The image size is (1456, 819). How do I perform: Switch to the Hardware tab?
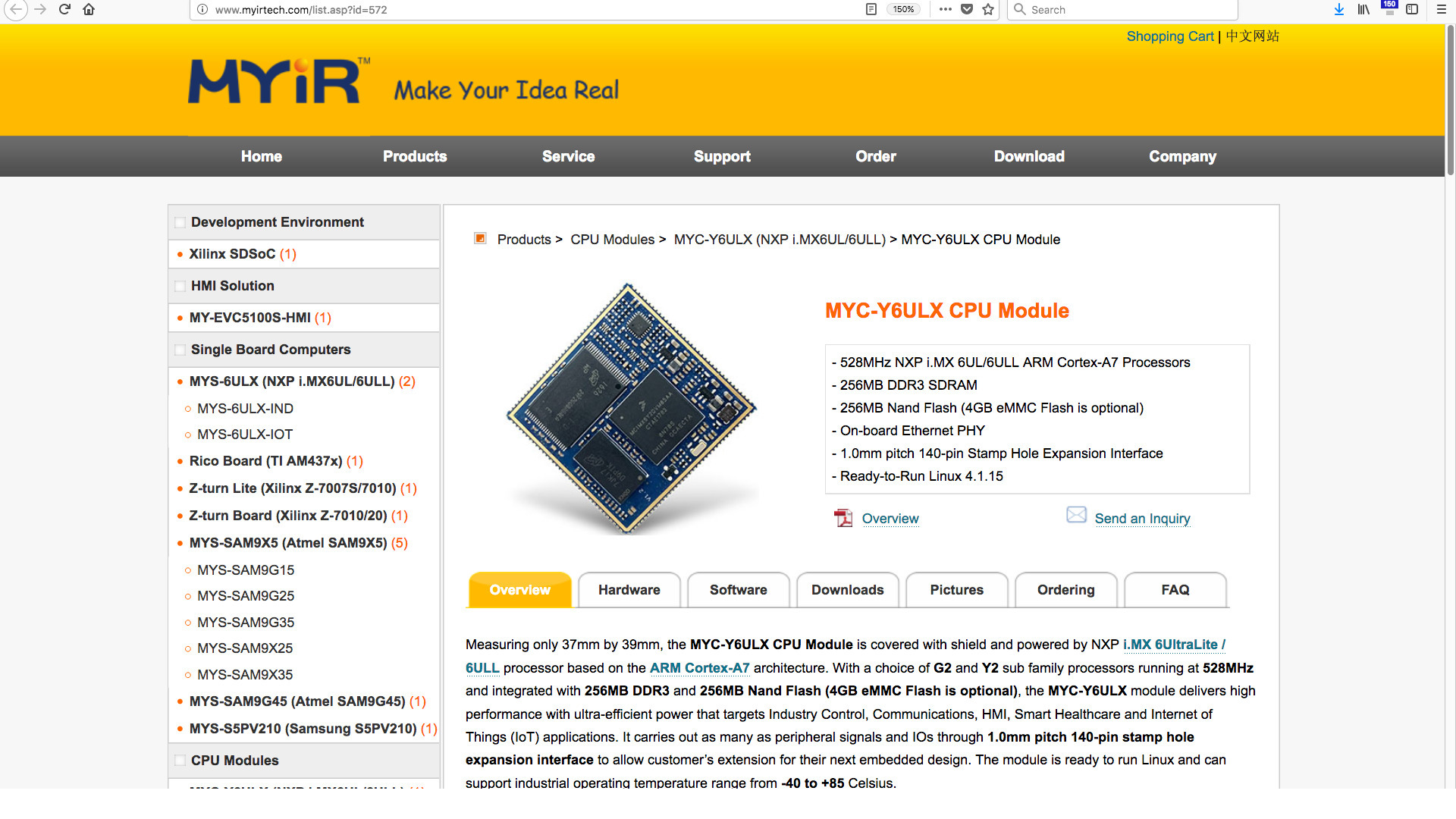(x=629, y=590)
